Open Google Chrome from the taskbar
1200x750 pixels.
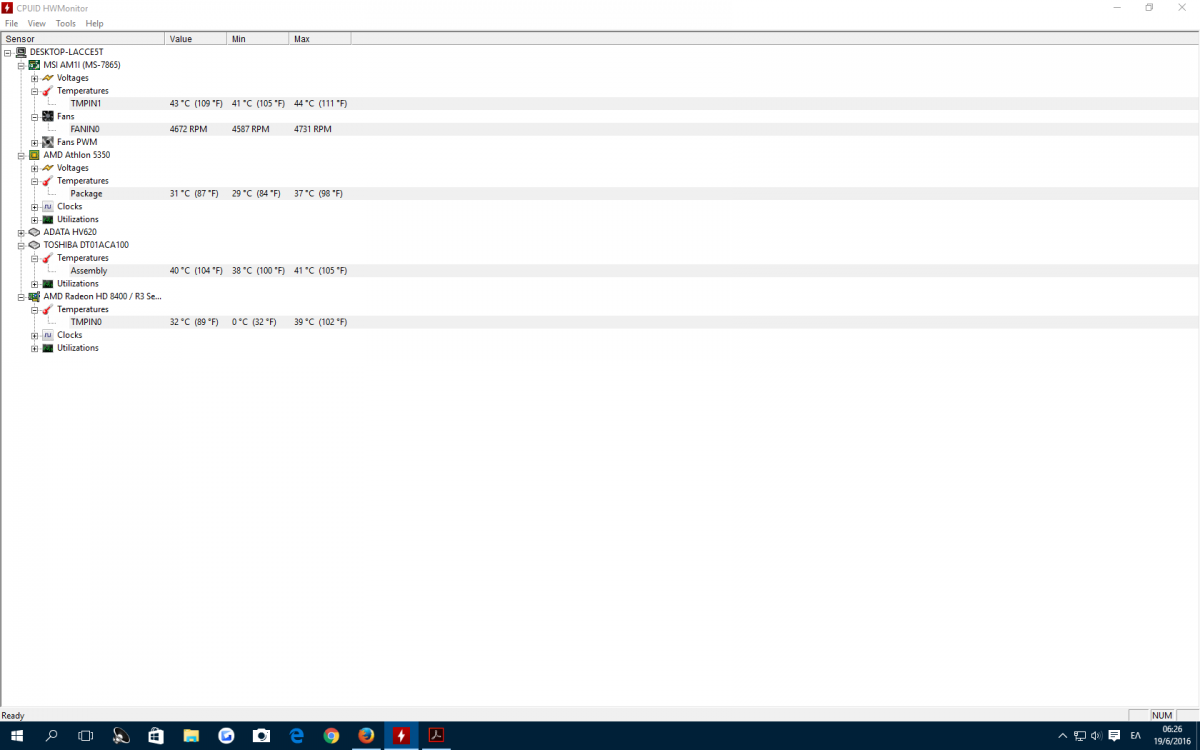331,736
